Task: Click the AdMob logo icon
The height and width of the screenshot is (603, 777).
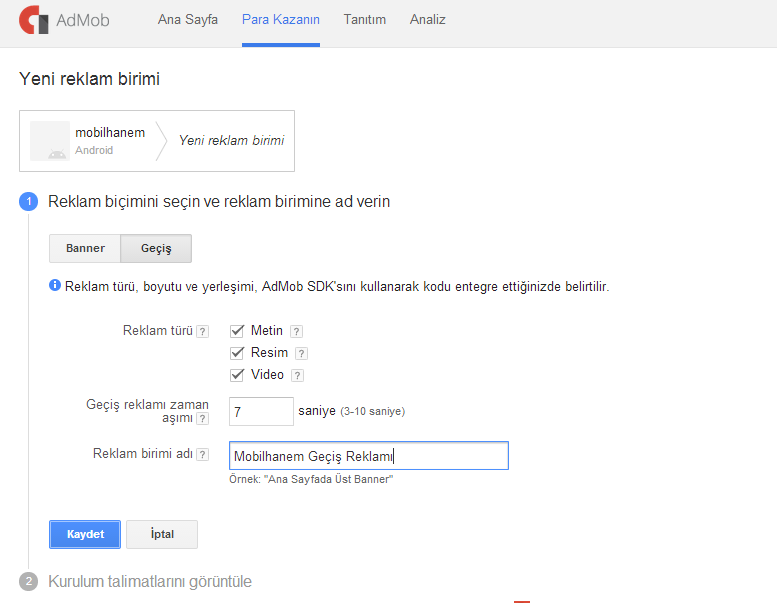Action: pos(34,20)
